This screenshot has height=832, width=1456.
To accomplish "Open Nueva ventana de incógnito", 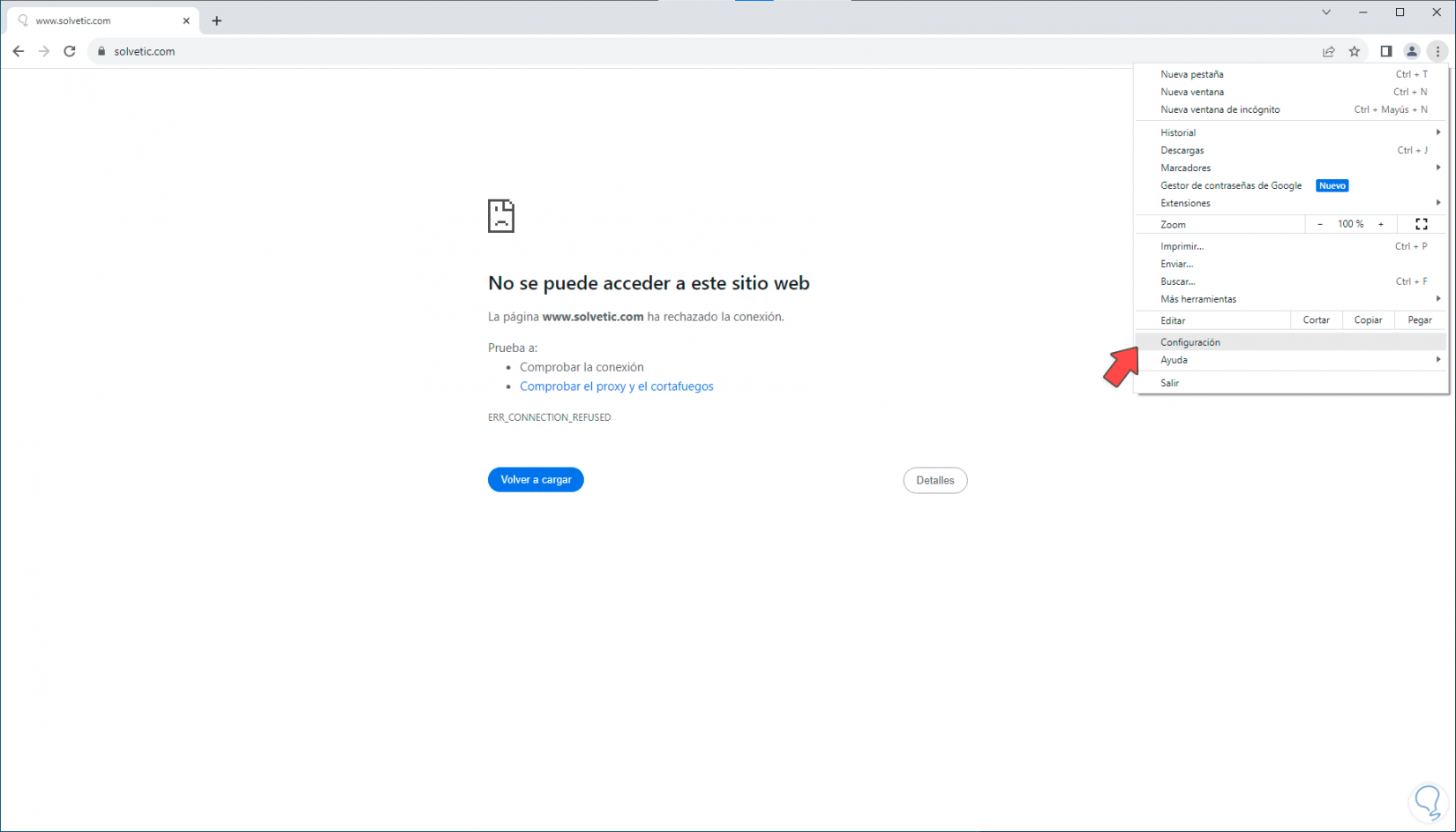I will tap(1291, 109).
